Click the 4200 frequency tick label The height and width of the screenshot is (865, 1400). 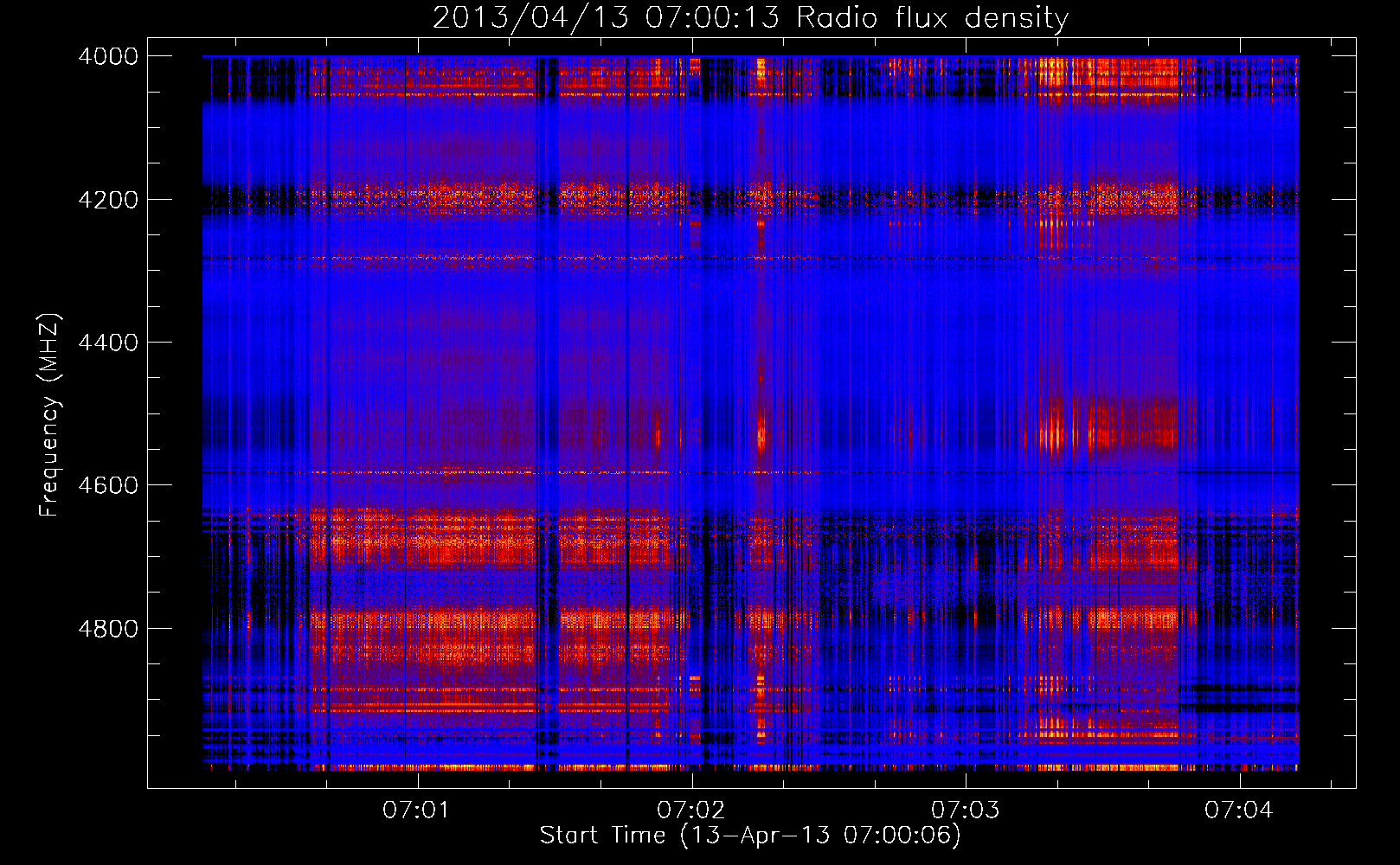[108, 200]
